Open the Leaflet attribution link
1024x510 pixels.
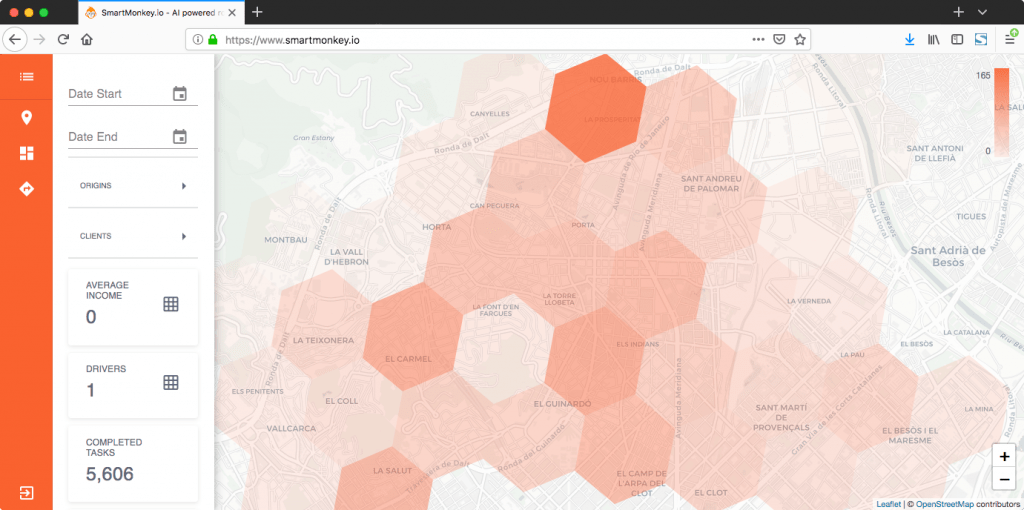click(x=889, y=504)
